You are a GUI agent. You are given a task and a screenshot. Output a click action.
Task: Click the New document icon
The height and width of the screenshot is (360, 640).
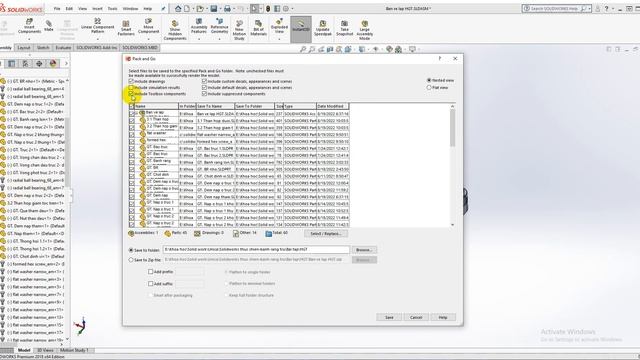point(187,8)
